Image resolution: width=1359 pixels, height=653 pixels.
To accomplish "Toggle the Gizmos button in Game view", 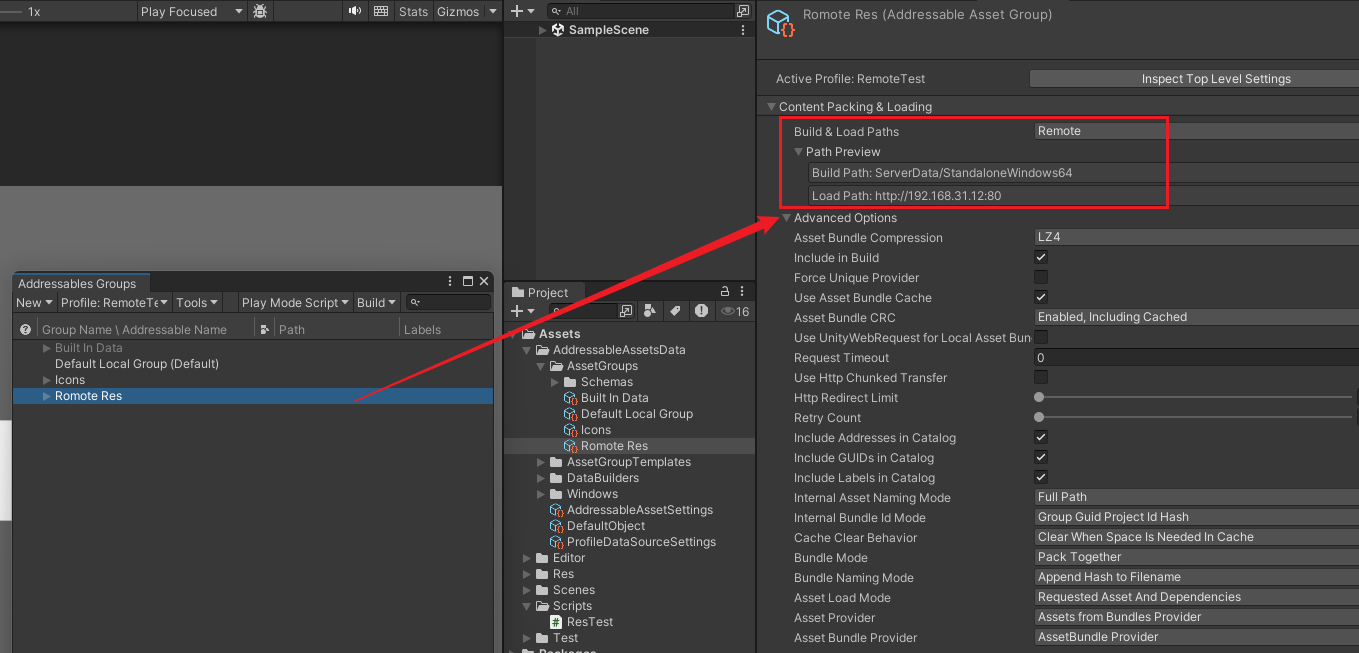I will pyautogui.click(x=458, y=12).
